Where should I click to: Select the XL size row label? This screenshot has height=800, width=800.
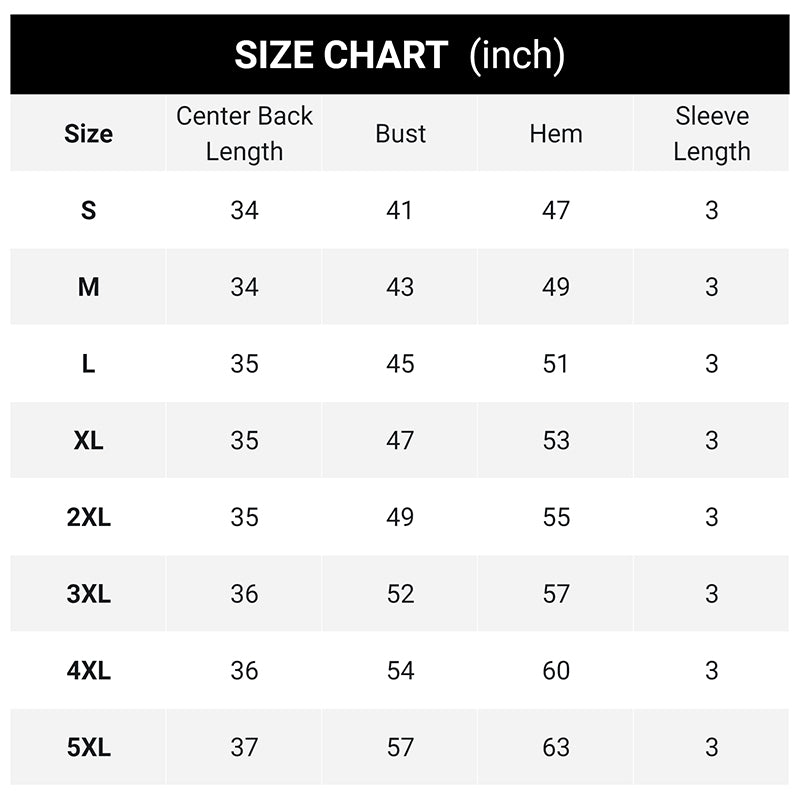coord(88,440)
